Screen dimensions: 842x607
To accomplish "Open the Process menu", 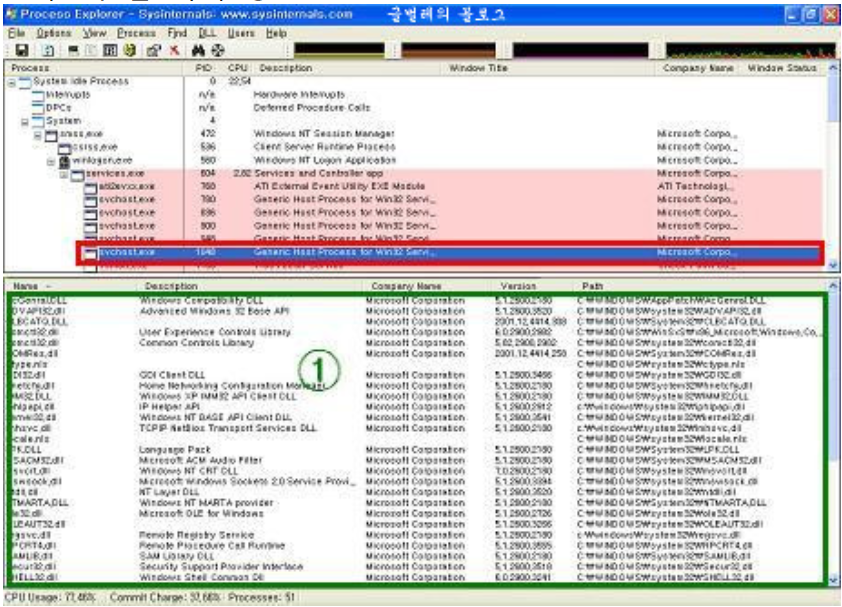I will 136,33.
